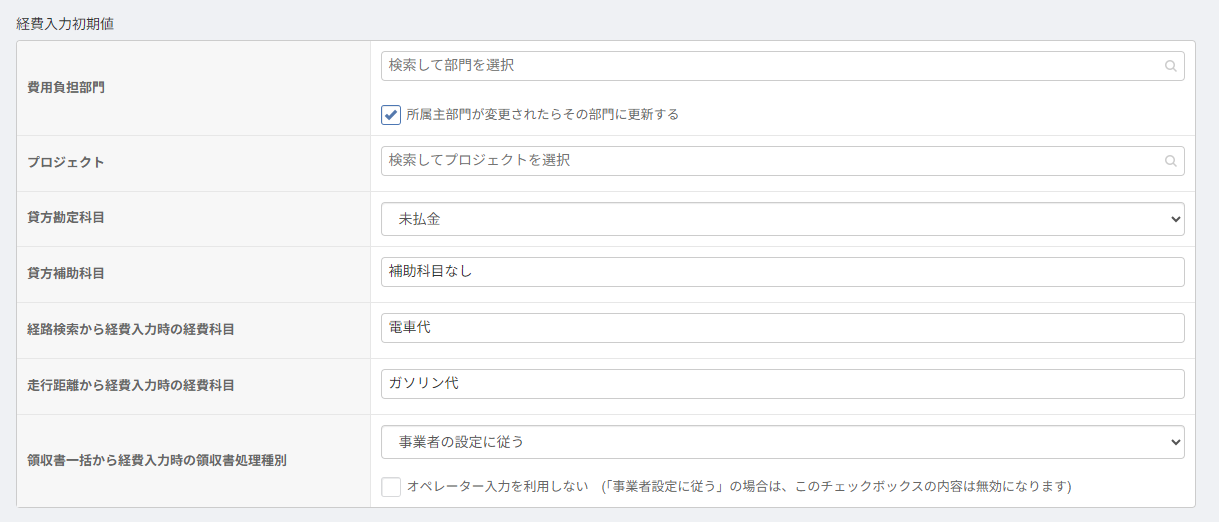Click the 補助科目なし input field
The width and height of the screenshot is (1219, 522).
pyautogui.click(x=782, y=272)
